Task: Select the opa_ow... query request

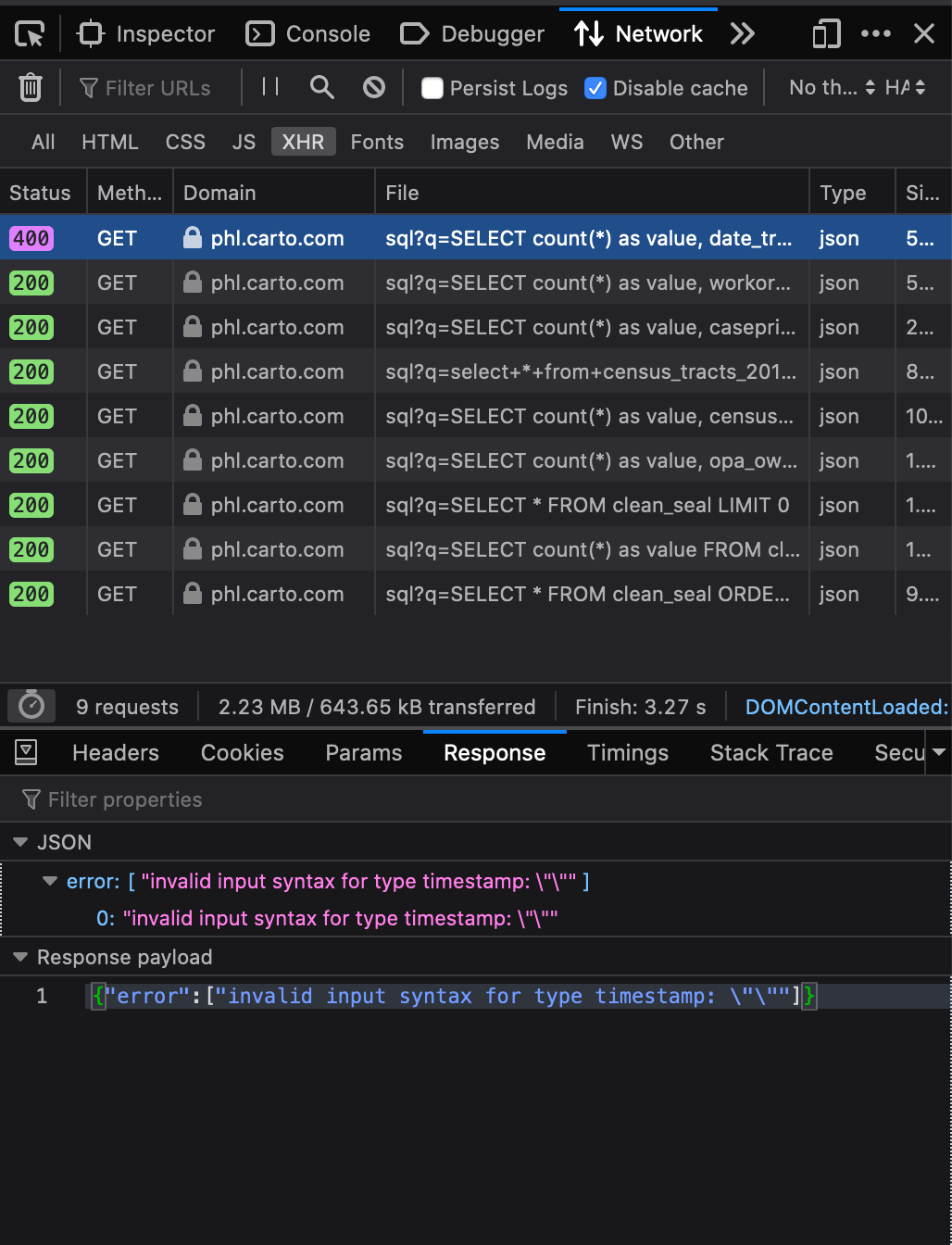Action: 476,460
